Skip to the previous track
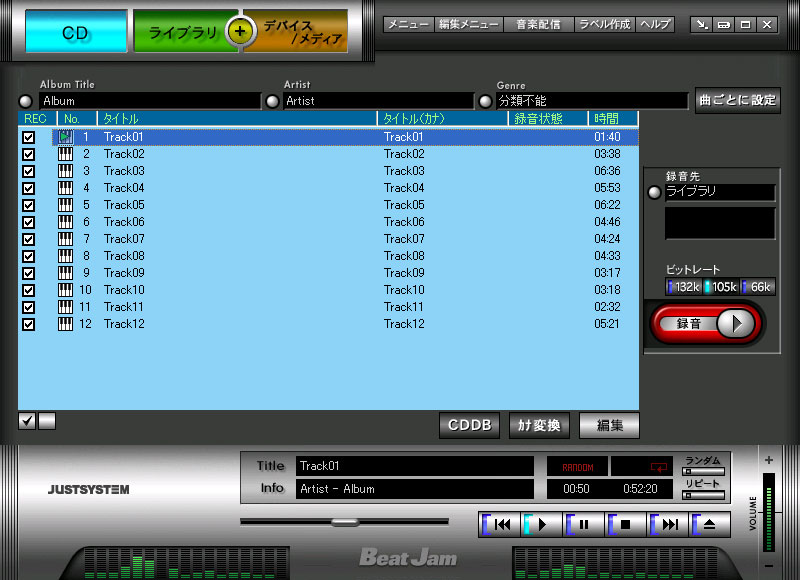Viewport: 800px width, 580px height. pos(502,523)
